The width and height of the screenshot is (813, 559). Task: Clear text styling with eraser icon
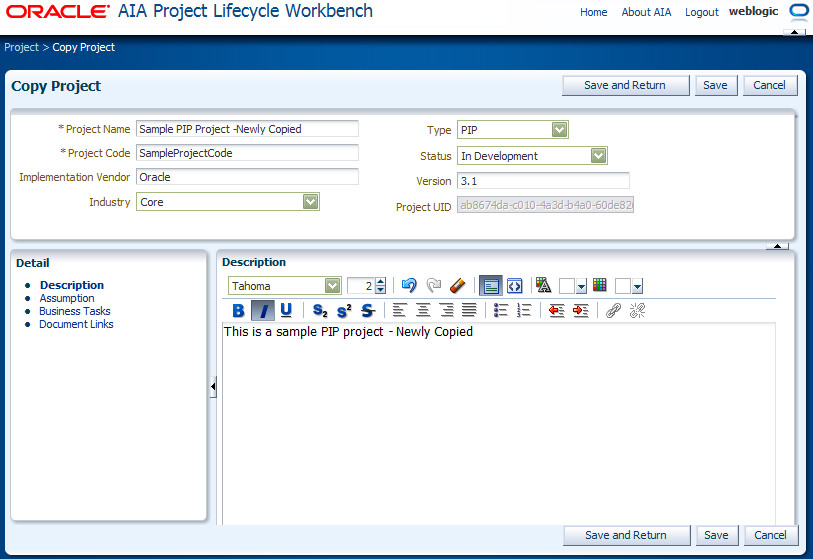(x=457, y=285)
